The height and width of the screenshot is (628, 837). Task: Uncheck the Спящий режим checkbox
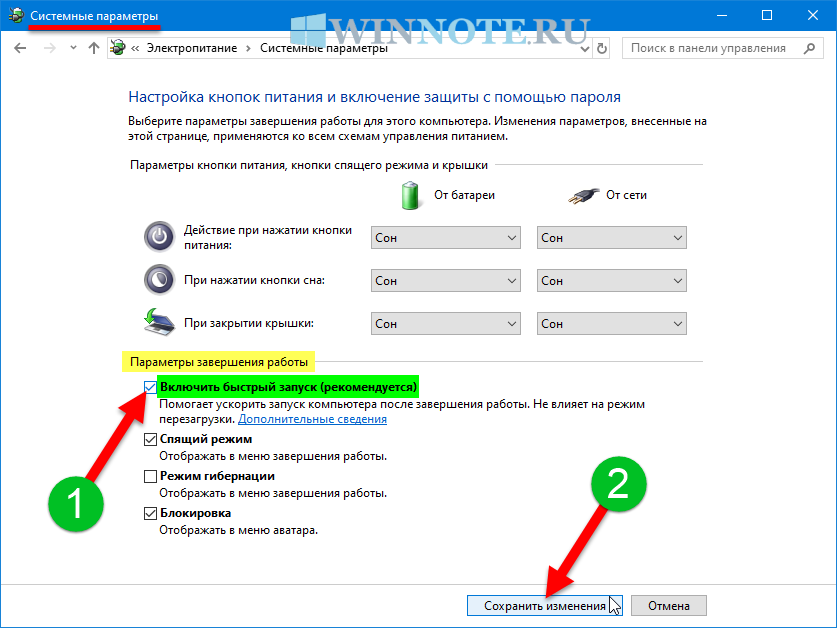[x=150, y=439]
